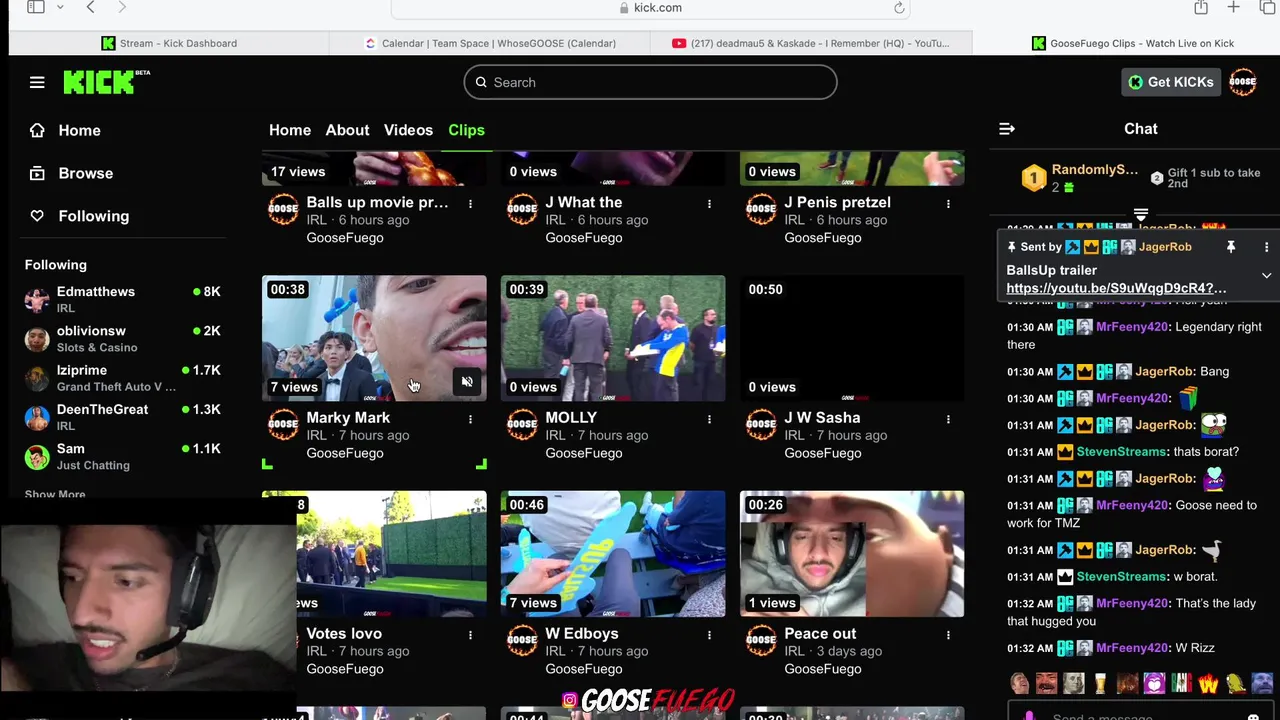Select the GooseFuego Clips browser tab
Screen dimensions: 1280x720
pyautogui.click(x=1132, y=43)
